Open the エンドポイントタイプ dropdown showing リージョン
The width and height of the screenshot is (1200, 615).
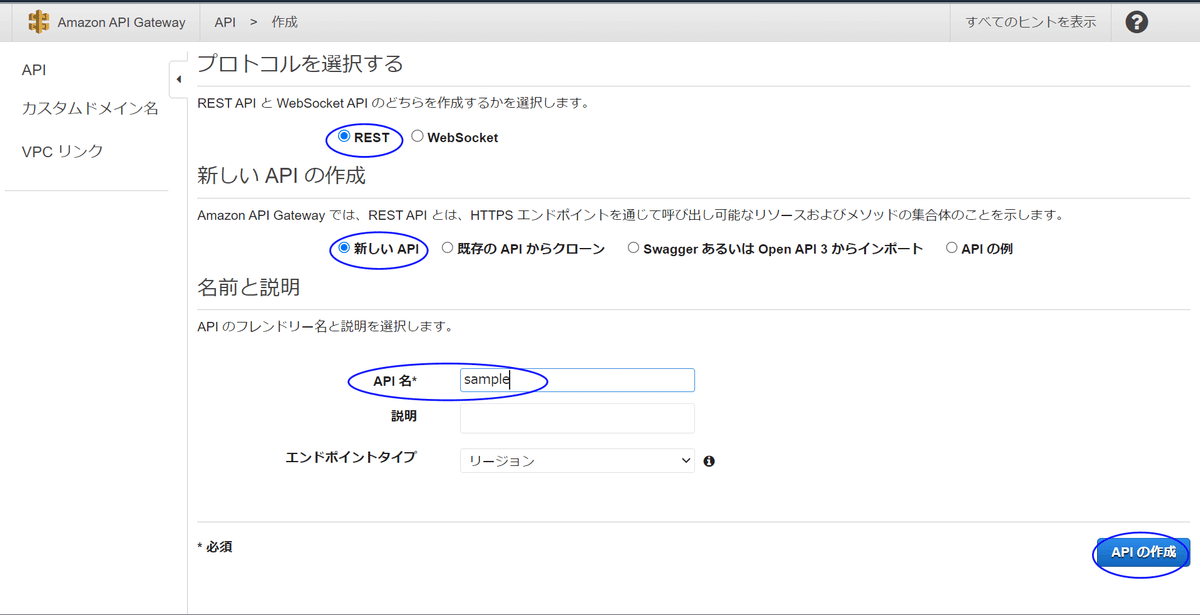tap(577, 460)
